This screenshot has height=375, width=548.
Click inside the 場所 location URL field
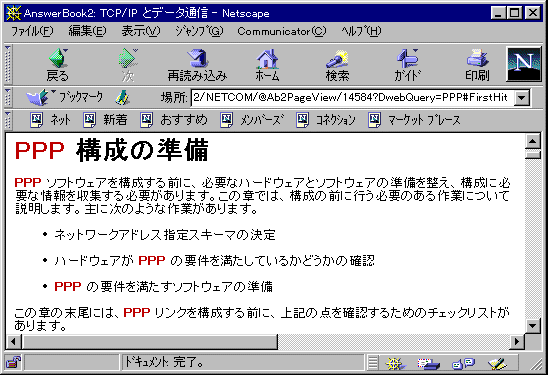pos(352,98)
